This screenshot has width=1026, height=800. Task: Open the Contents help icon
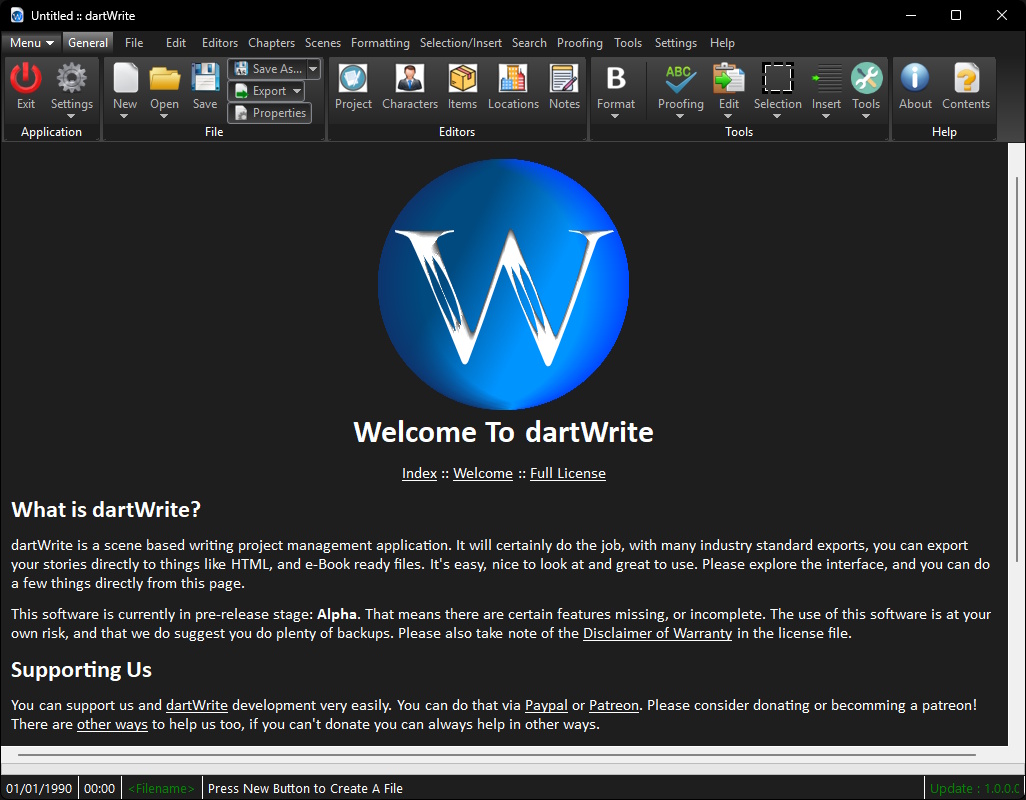pos(966,79)
